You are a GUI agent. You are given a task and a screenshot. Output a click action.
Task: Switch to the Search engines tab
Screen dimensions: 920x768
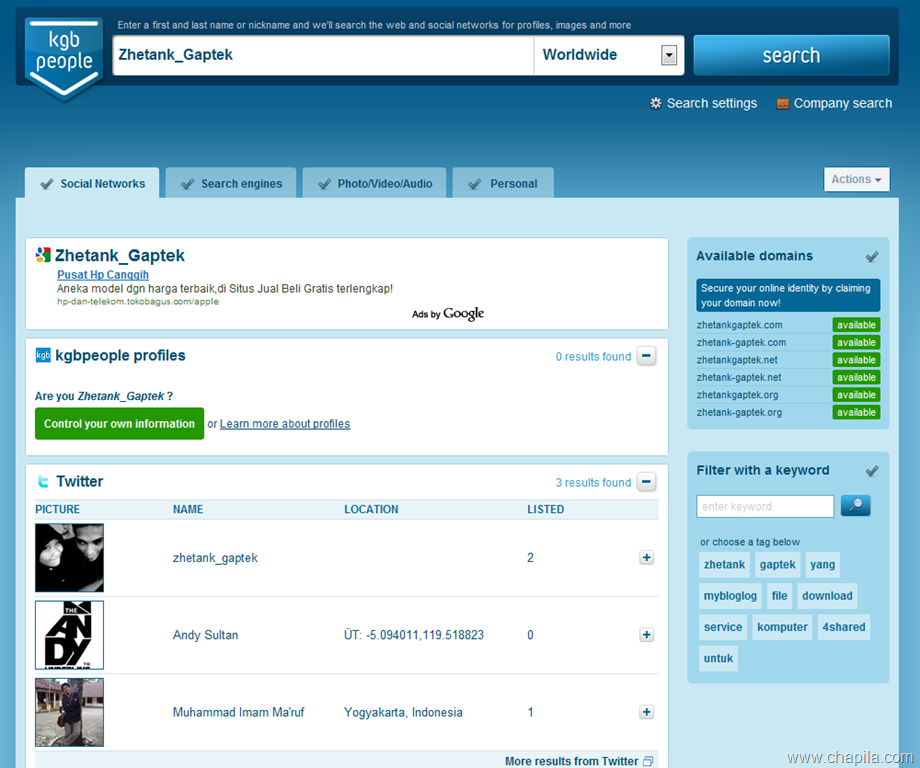click(x=231, y=183)
